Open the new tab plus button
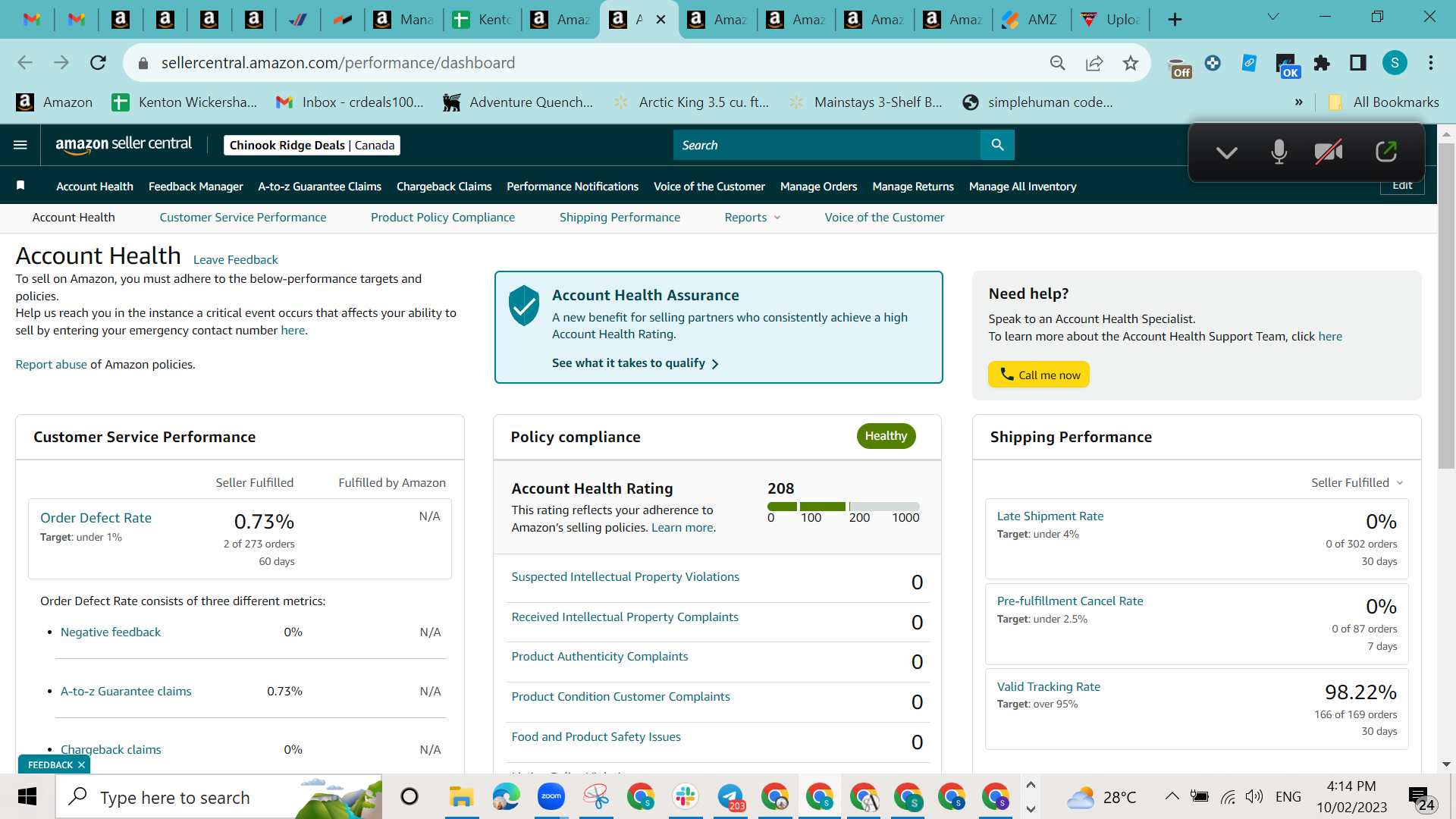This screenshot has height=819, width=1456. [x=1175, y=20]
